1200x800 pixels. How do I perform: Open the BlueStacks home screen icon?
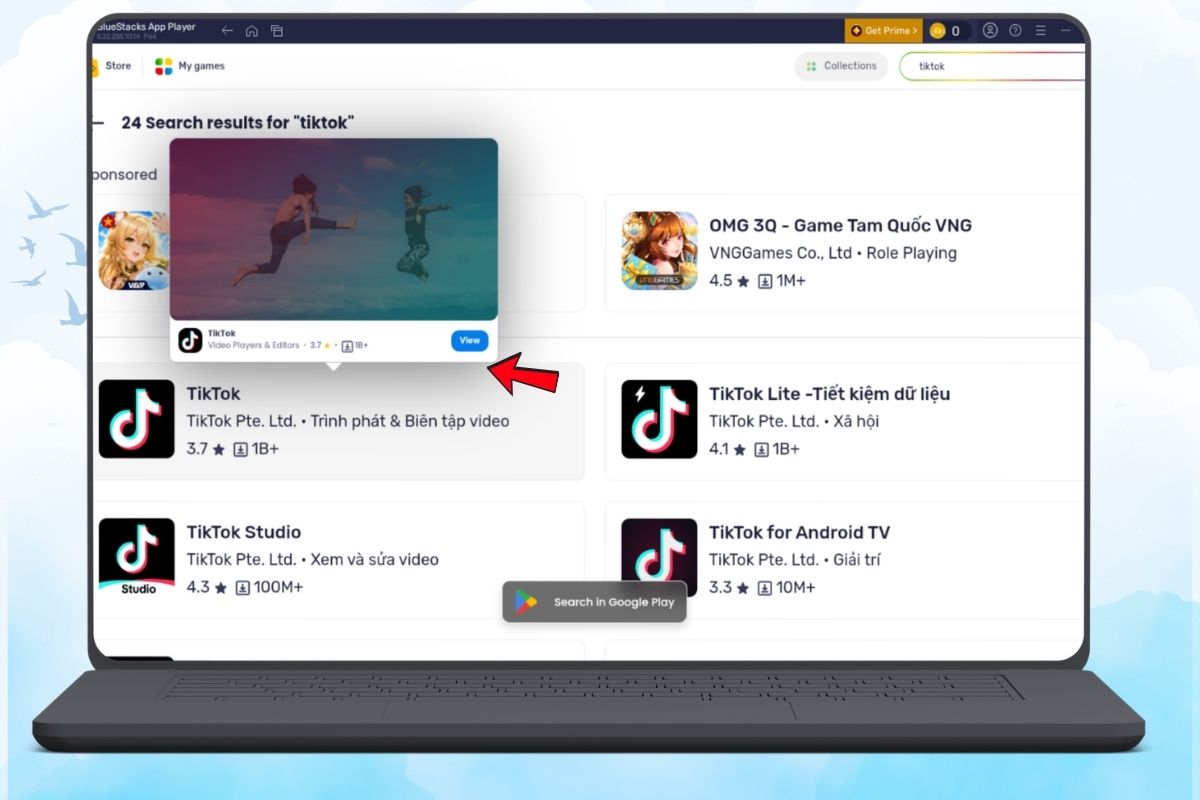pos(253,31)
